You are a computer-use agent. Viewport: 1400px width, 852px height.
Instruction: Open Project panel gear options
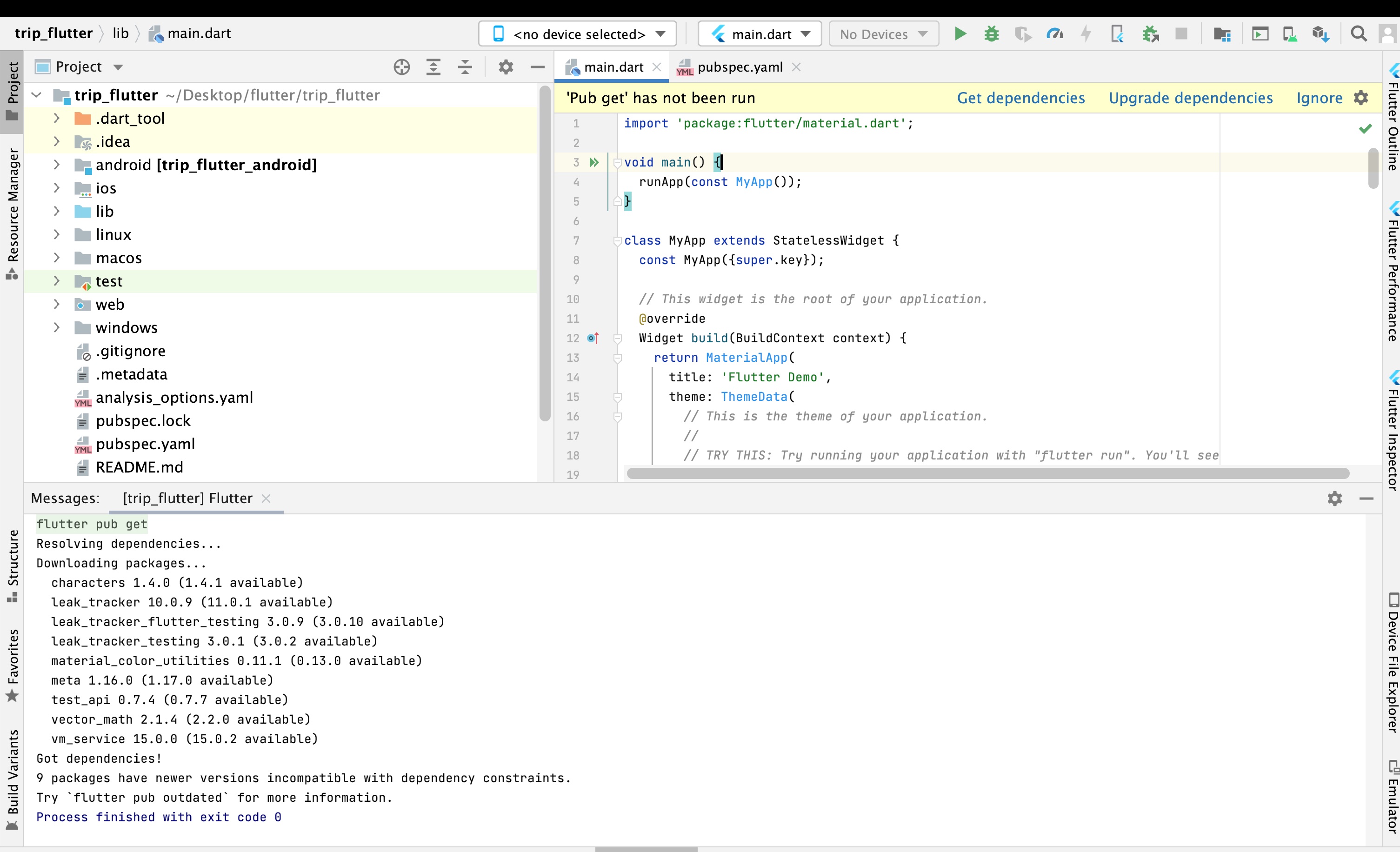tap(506, 67)
